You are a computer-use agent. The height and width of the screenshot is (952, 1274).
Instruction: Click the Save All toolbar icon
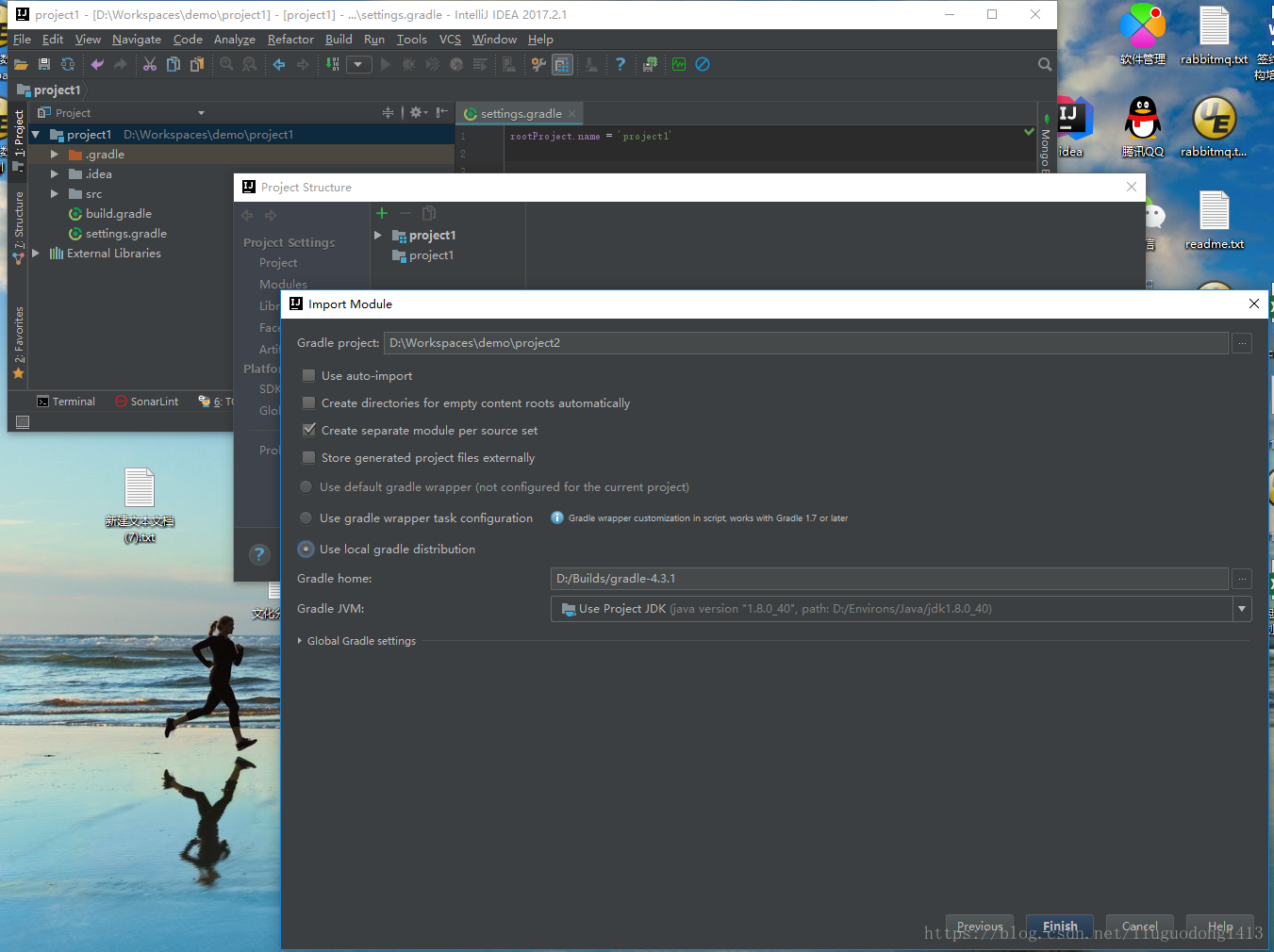(x=44, y=64)
